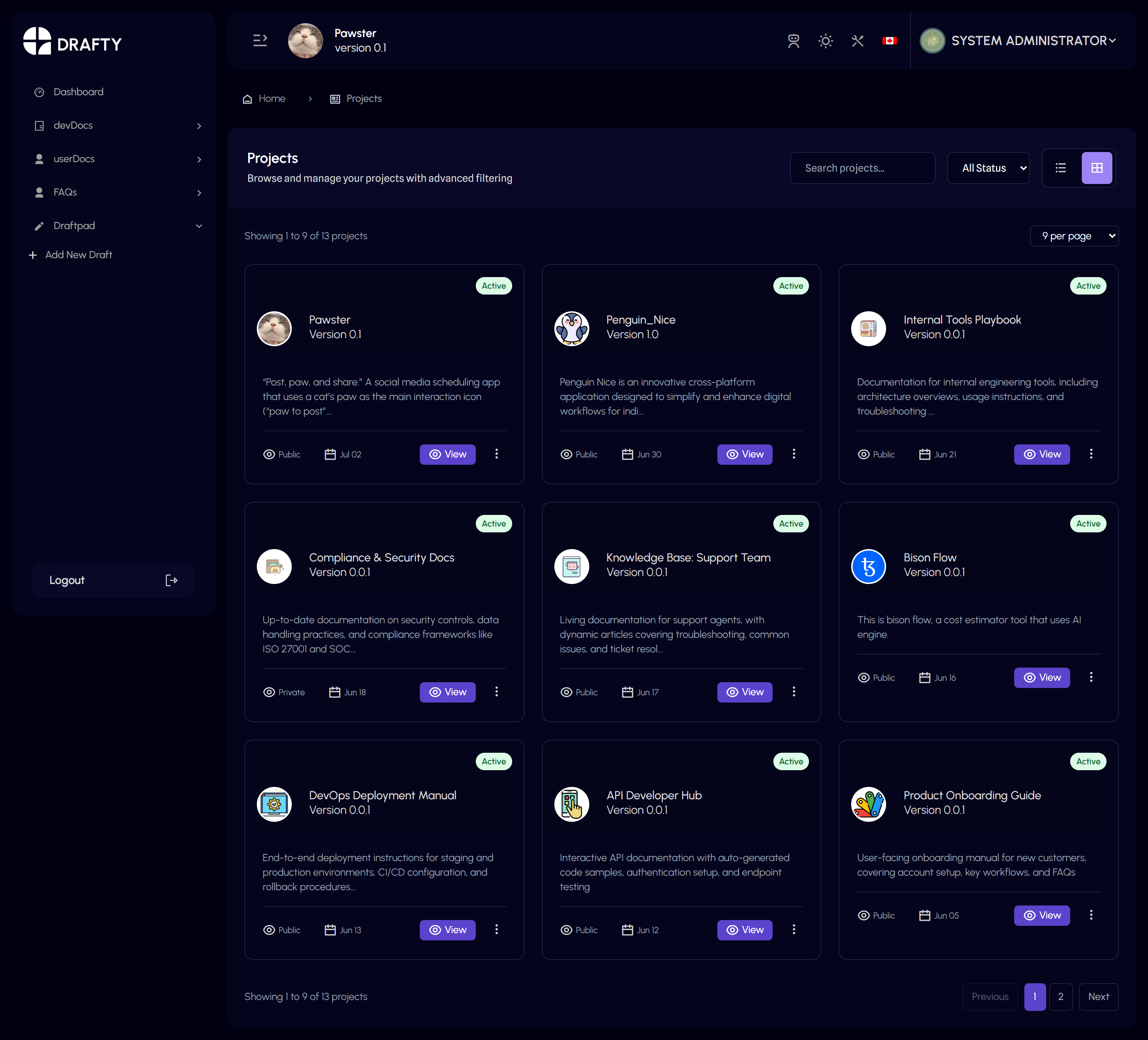The width and height of the screenshot is (1148, 1040).
Task: Click the Bison Flow project logo
Action: click(x=868, y=566)
